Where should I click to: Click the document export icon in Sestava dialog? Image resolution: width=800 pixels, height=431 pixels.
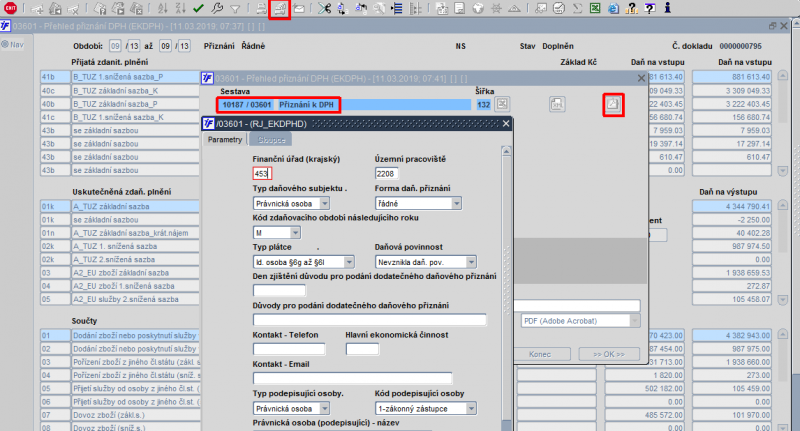[x=557, y=104]
